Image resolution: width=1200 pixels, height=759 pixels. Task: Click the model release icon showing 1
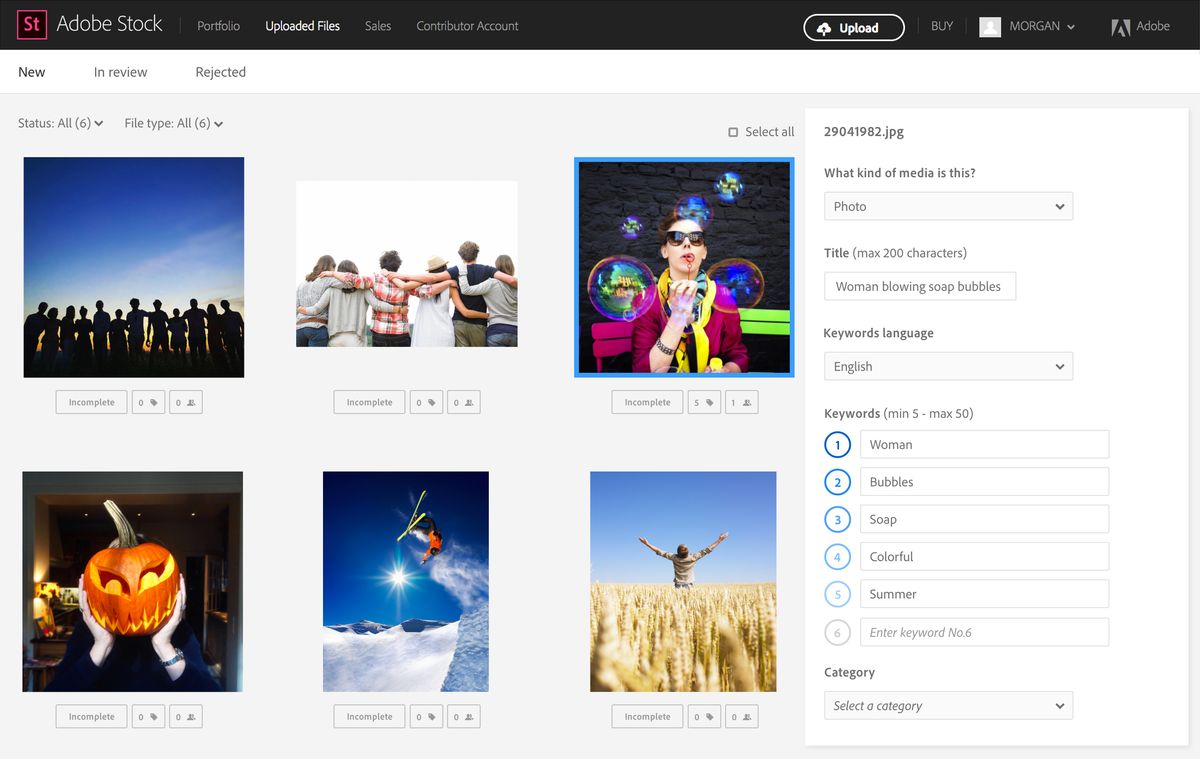pyautogui.click(x=740, y=402)
